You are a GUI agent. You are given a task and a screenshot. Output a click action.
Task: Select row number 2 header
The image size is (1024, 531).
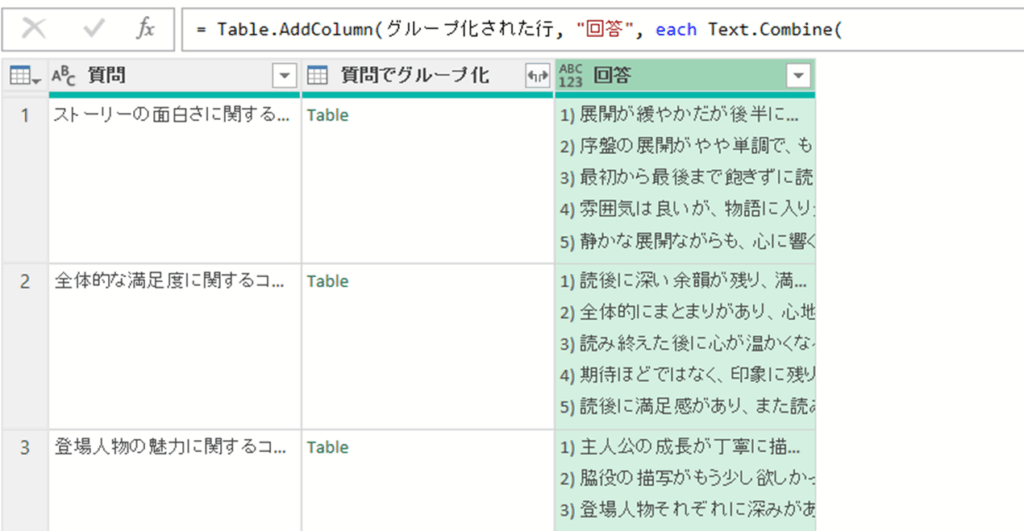click(x=24, y=281)
